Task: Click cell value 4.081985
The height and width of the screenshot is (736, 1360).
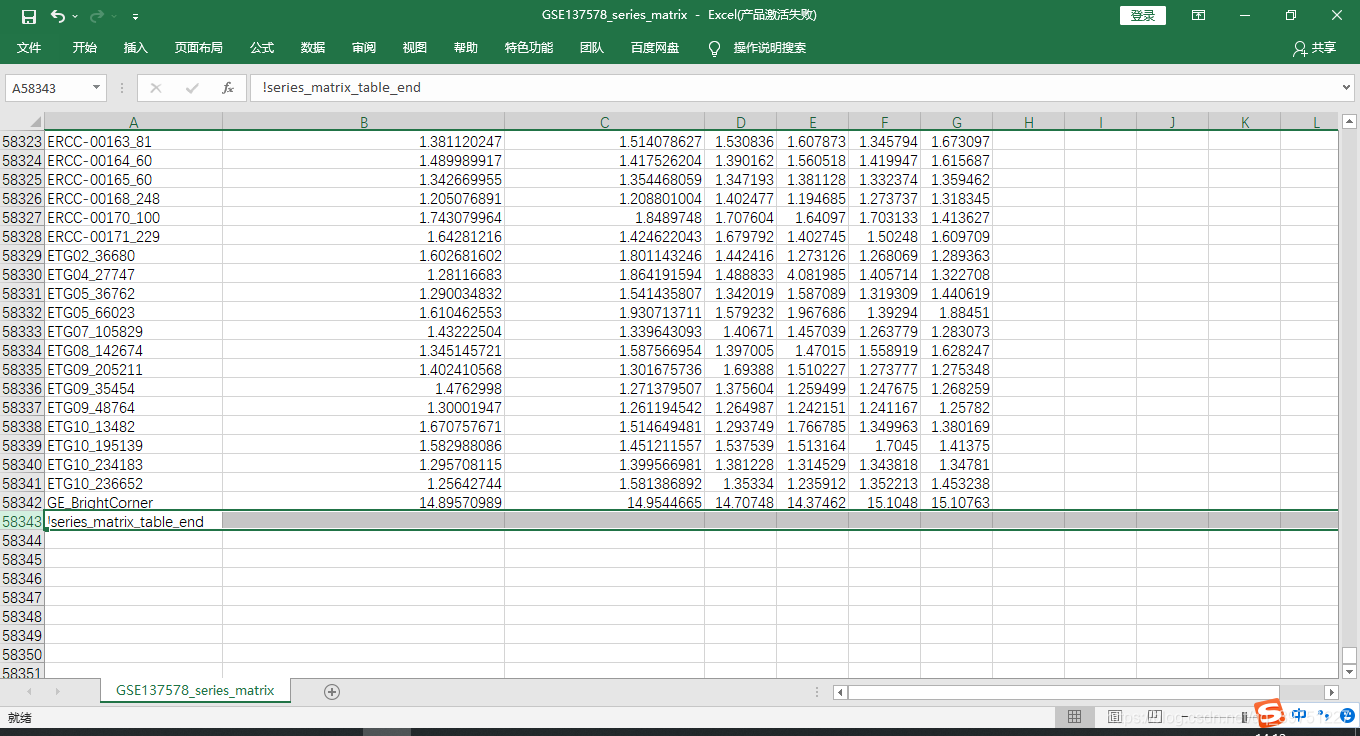Action: tap(812, 275)
